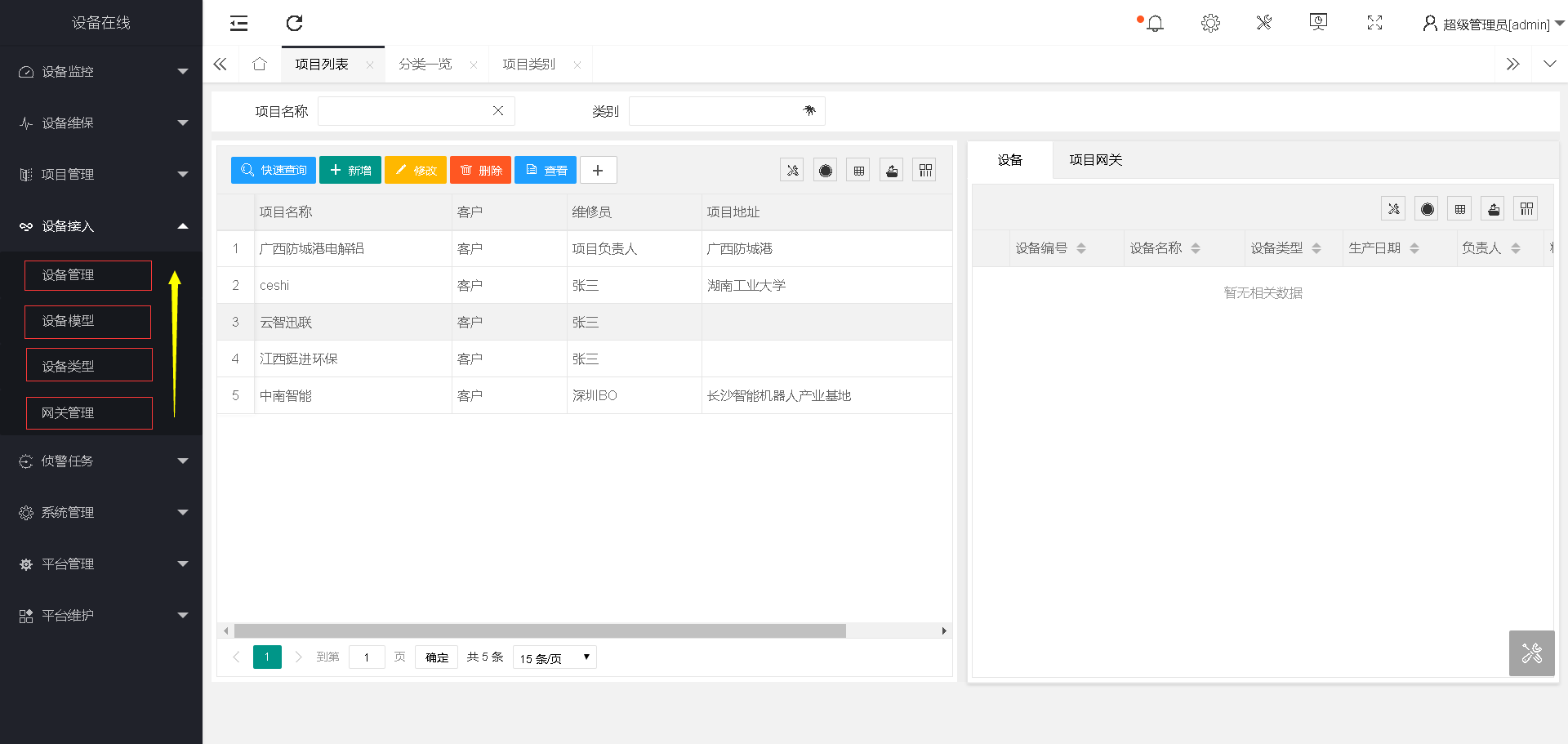The width and height of the screenshot is (1568, 744).
Task: Open settings with the gear icon in header
Action: [x=1210, y=23]
